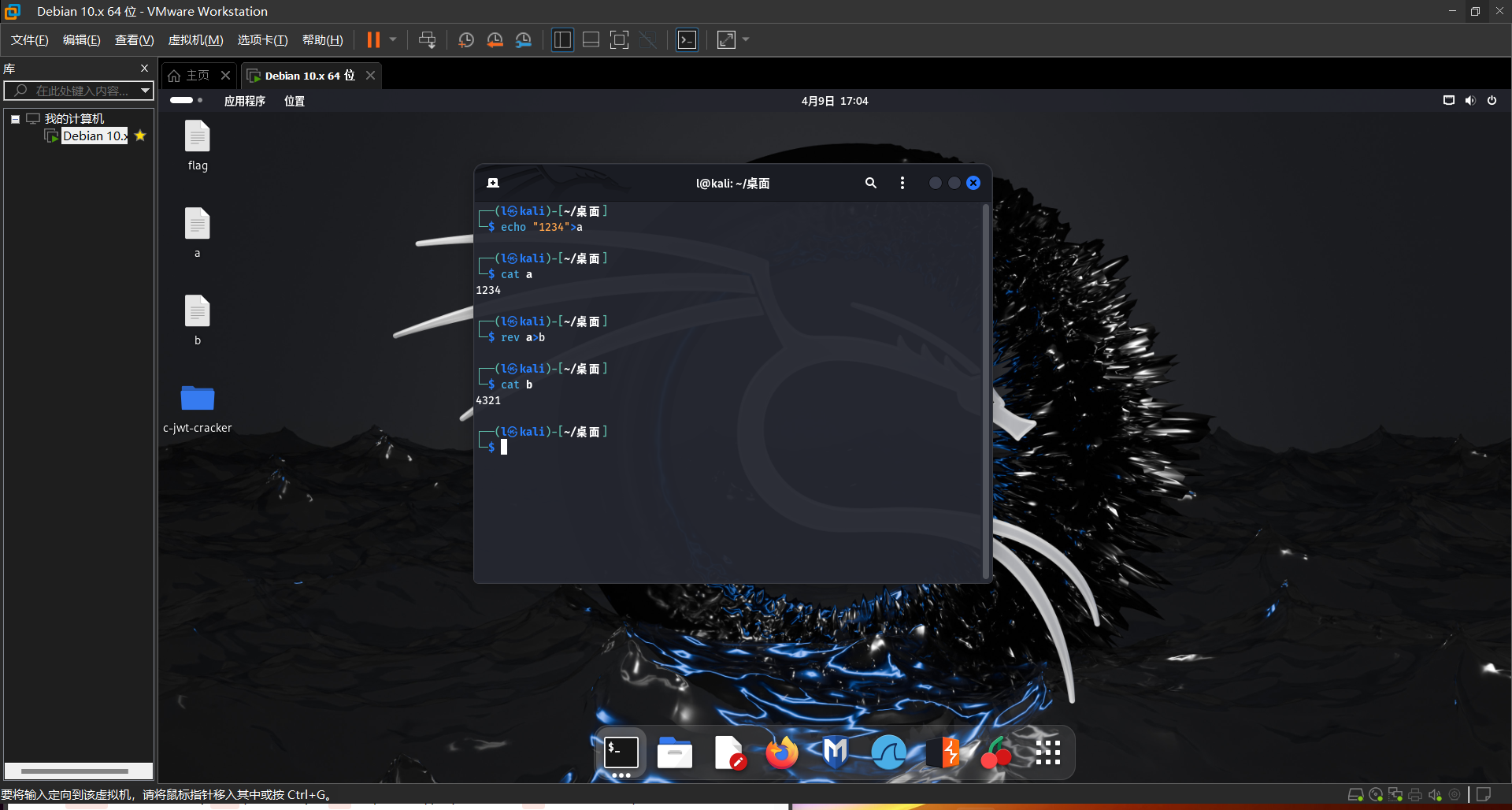The image size is (1512, 810).
Task: Open the Snapshot Manager
Action: pos(524,39)
